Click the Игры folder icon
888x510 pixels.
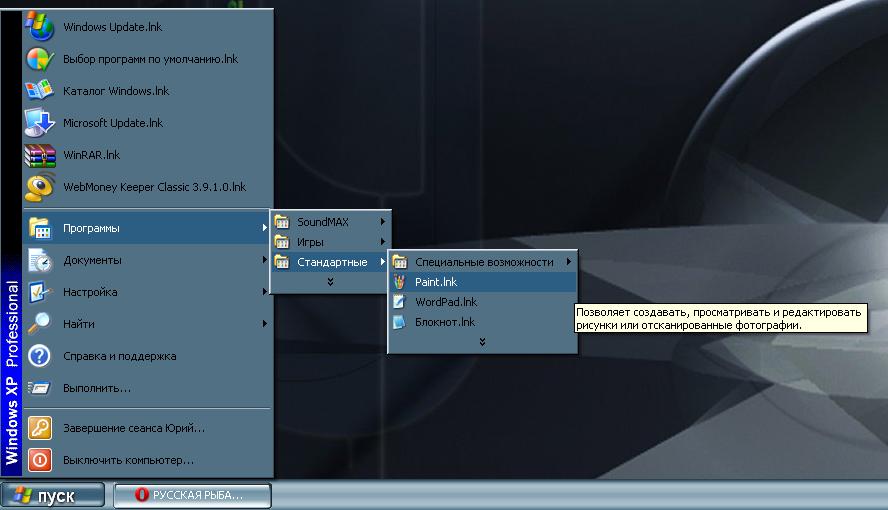282,242
